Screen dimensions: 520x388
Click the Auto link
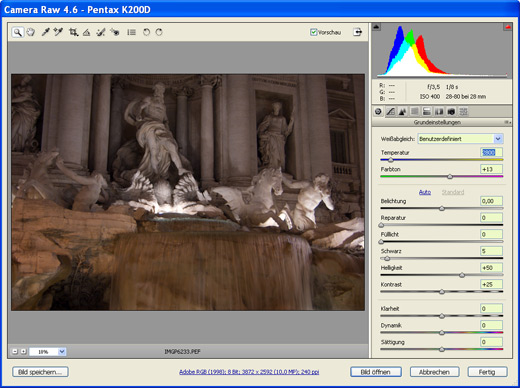point(425,192)
